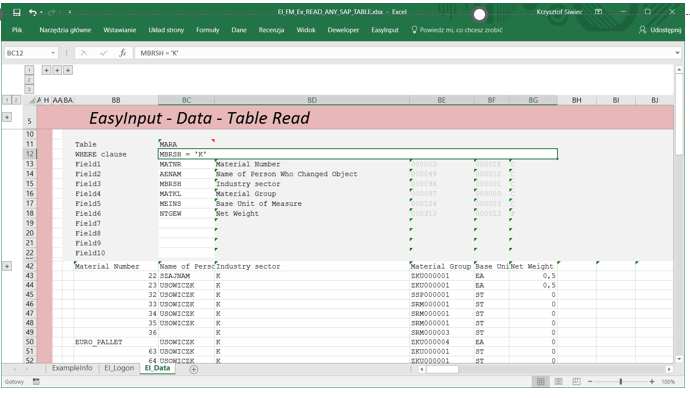Expand row group plus beside row 42

(x=7, y=266)
